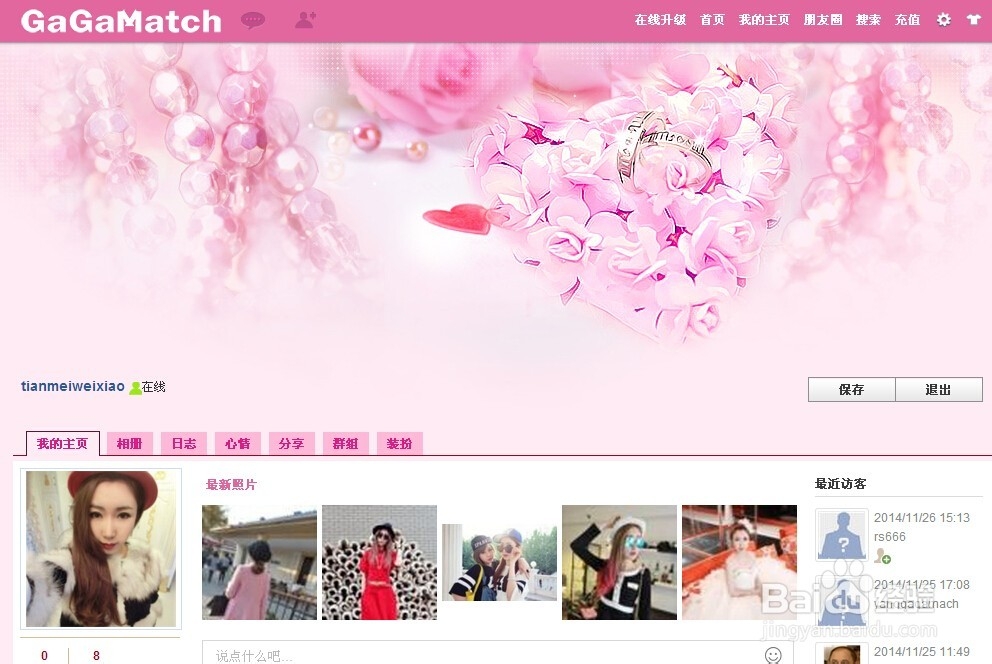This screenshot has height=664, width=992.
Task: Switch to the 相册 tab
Action: click(130, 443)
